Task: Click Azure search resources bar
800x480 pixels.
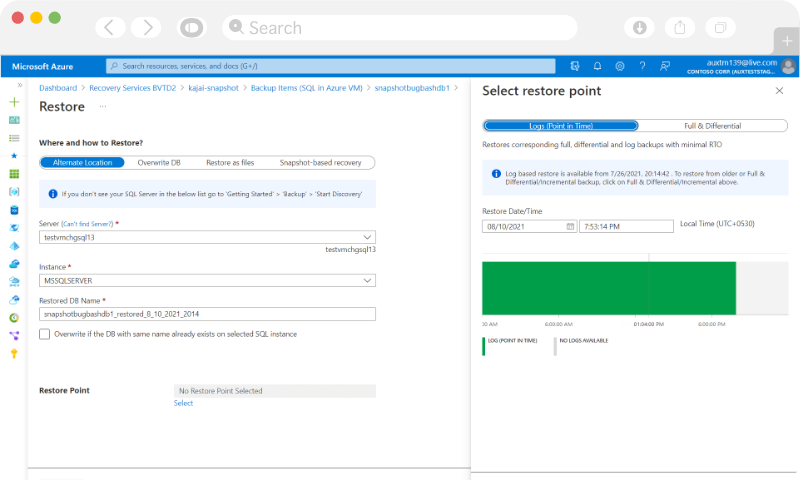Action: [x=331, y=66]
